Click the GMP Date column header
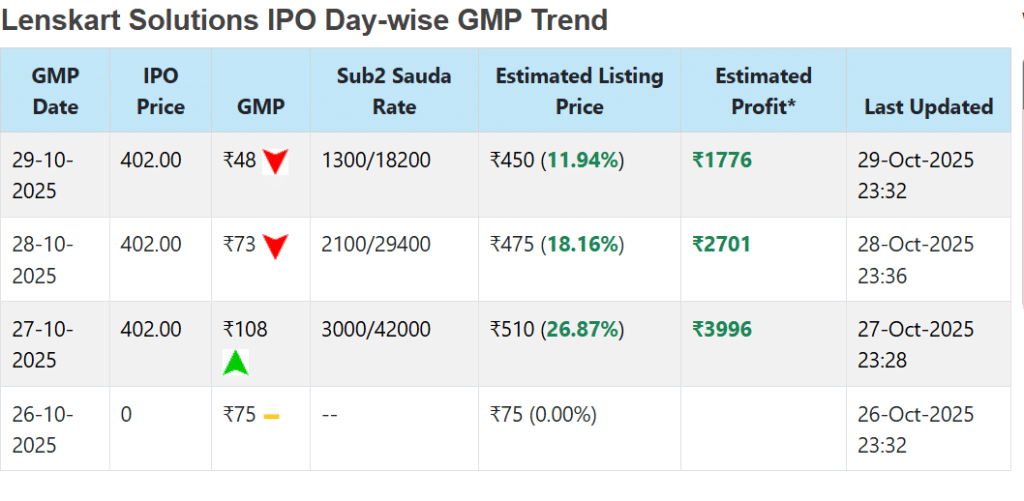This screenshot has width=1024, height=501. (x=55, y=91)
